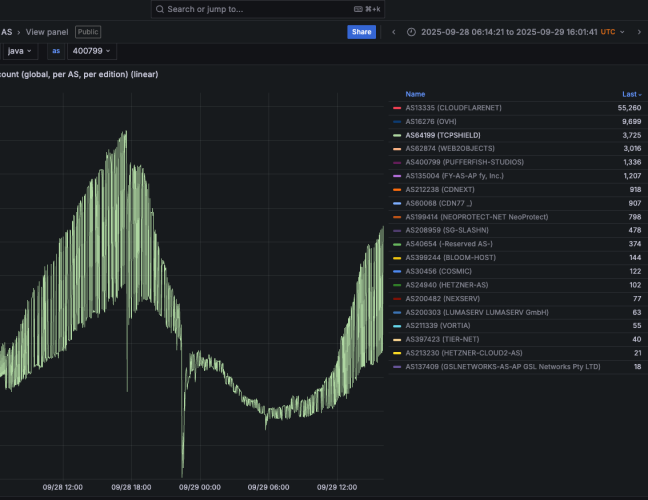Toggle AS24940 HETZNER-AS series in legend
Image resolution: width=648 pixels, height=500 pixels.
click(439, 285)
